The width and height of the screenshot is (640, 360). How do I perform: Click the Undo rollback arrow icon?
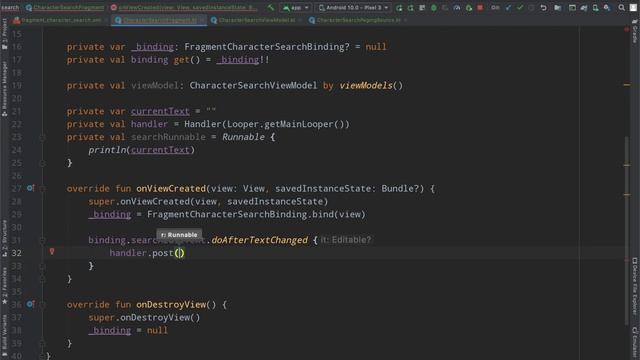544,8
